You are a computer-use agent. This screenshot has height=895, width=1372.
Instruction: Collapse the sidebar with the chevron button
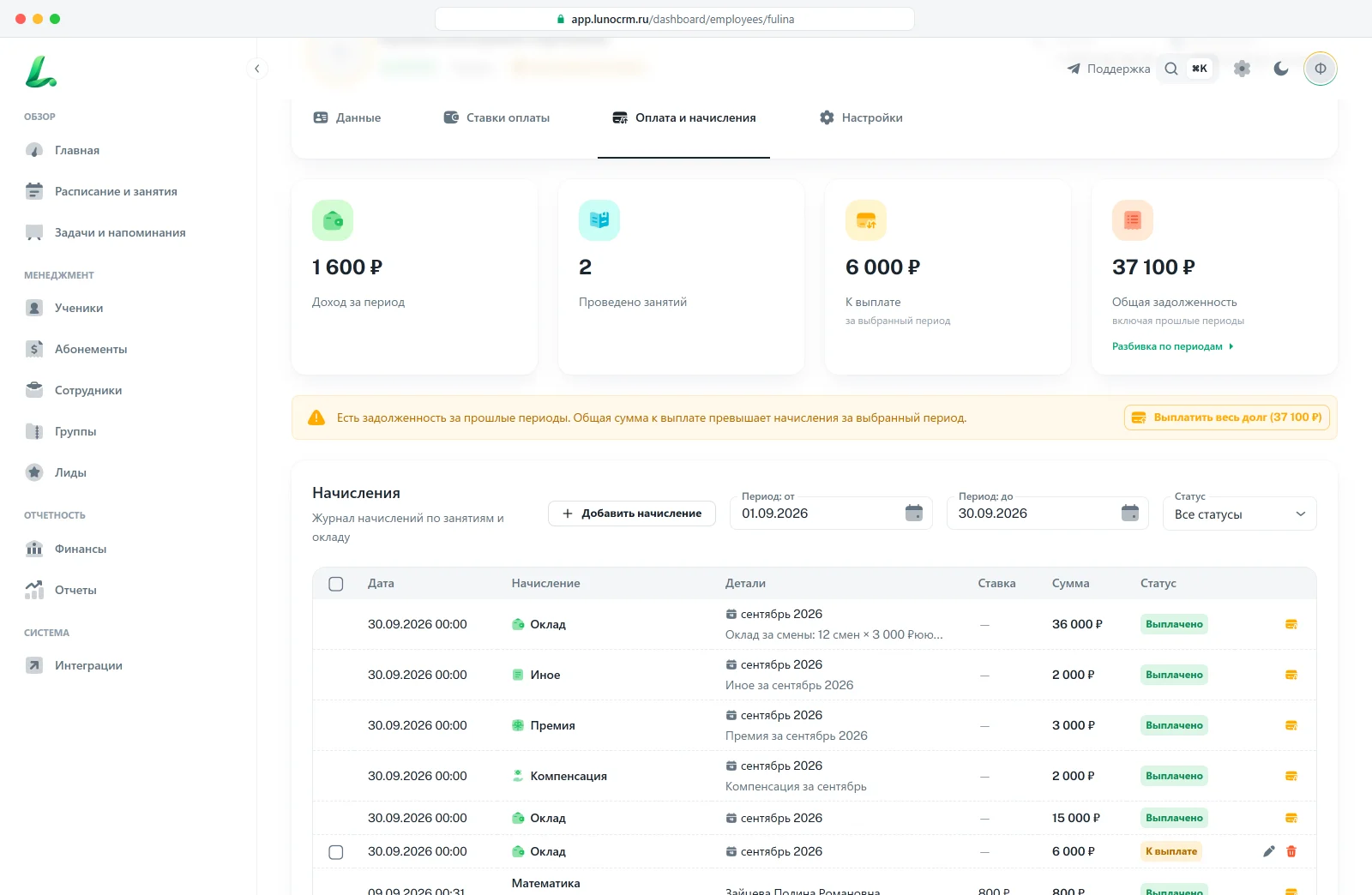256,69
